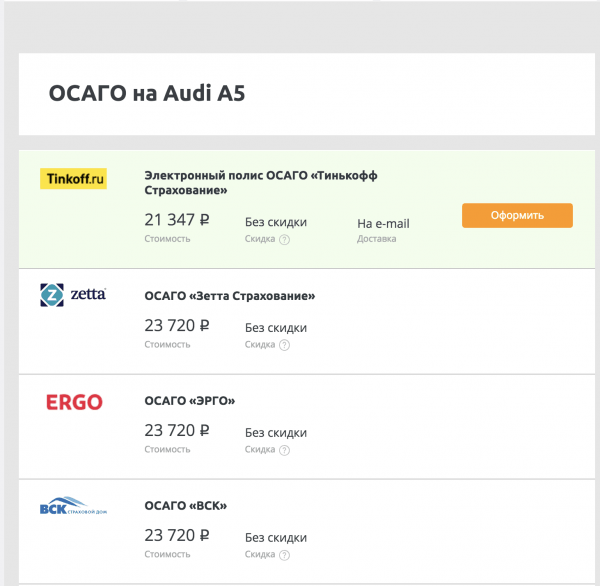Open the ОСАГО «Зетта Страхование» offer title

click(x=230, y=296)
